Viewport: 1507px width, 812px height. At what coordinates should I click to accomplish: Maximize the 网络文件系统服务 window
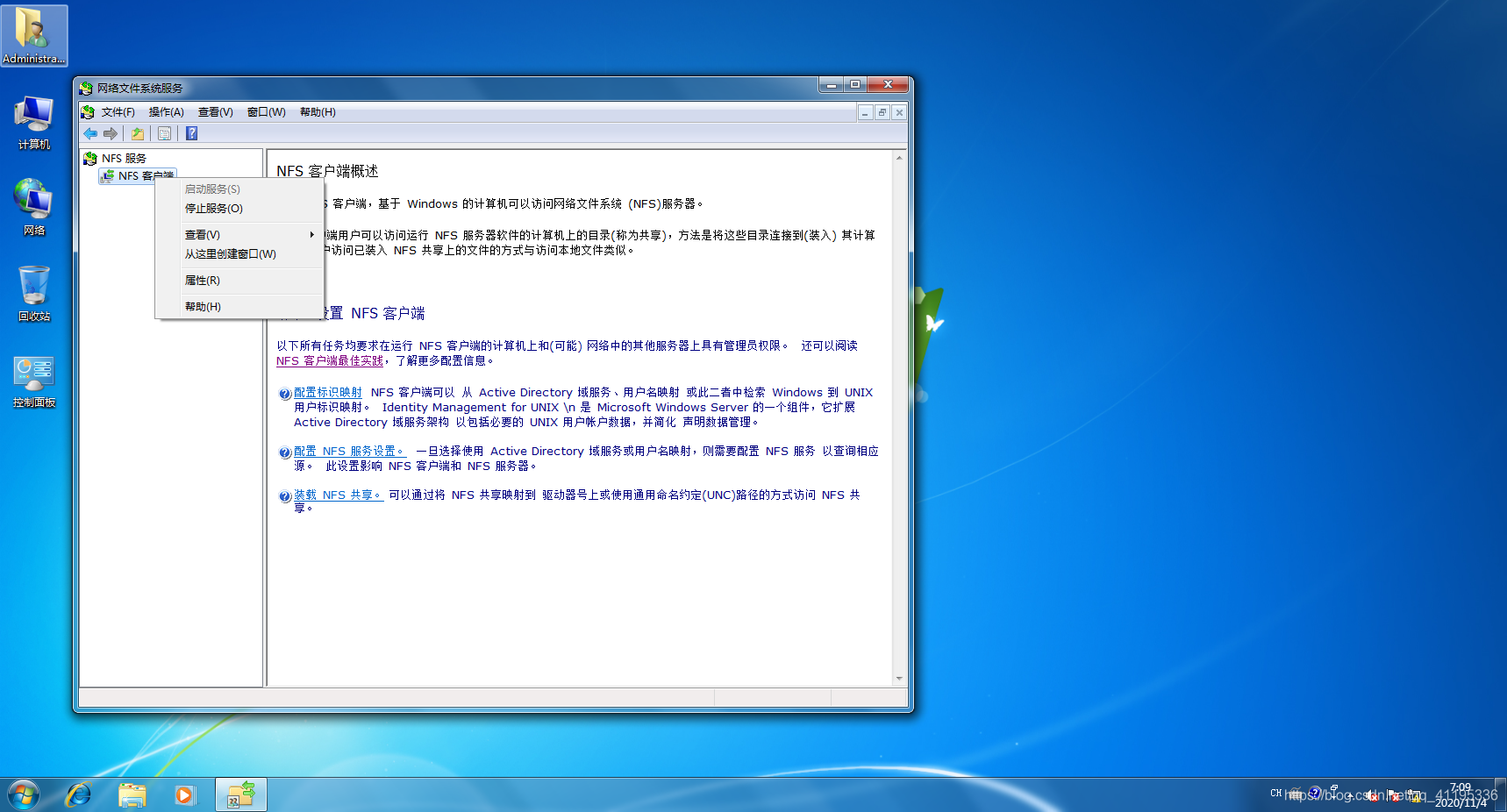point(855,84)
